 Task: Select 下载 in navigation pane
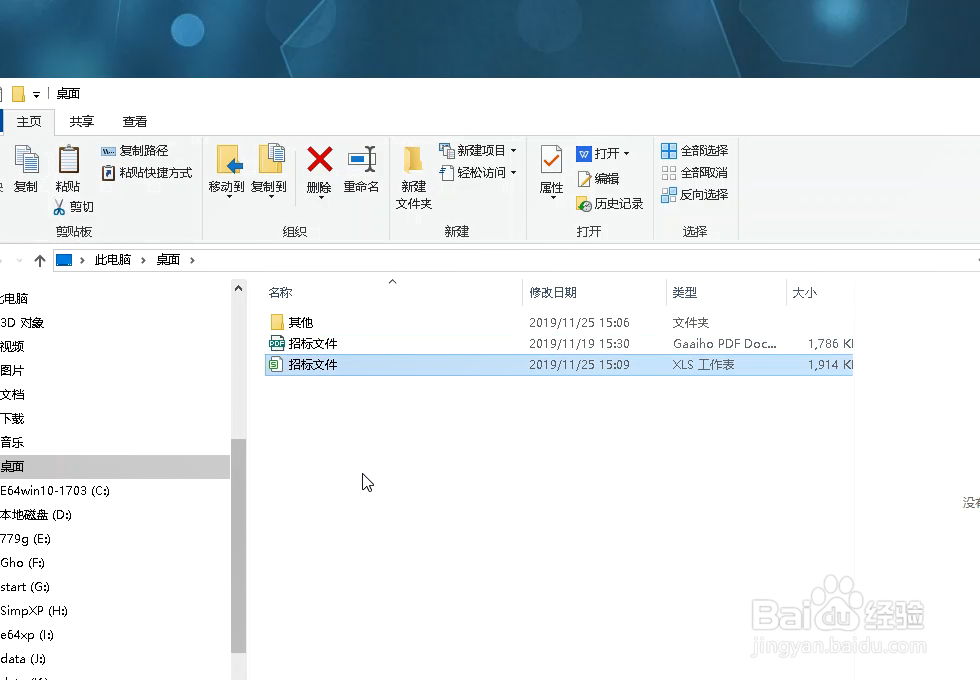click(x=12, y=419)
